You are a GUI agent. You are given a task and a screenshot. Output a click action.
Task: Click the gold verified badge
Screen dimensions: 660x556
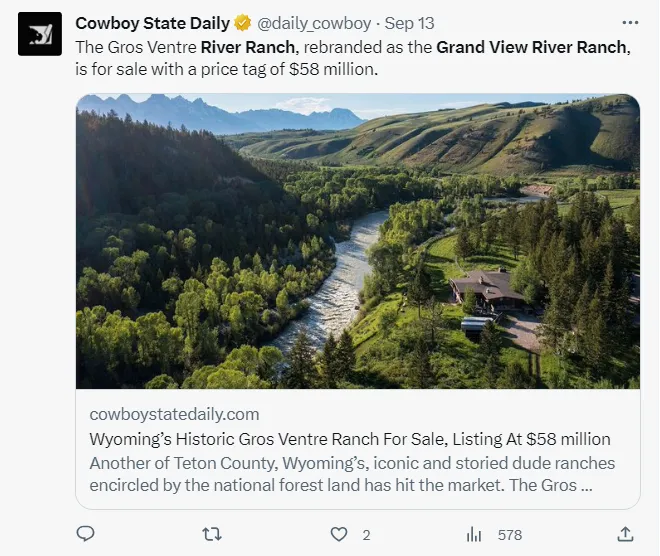pyautogui.click(x=242, y=22)
